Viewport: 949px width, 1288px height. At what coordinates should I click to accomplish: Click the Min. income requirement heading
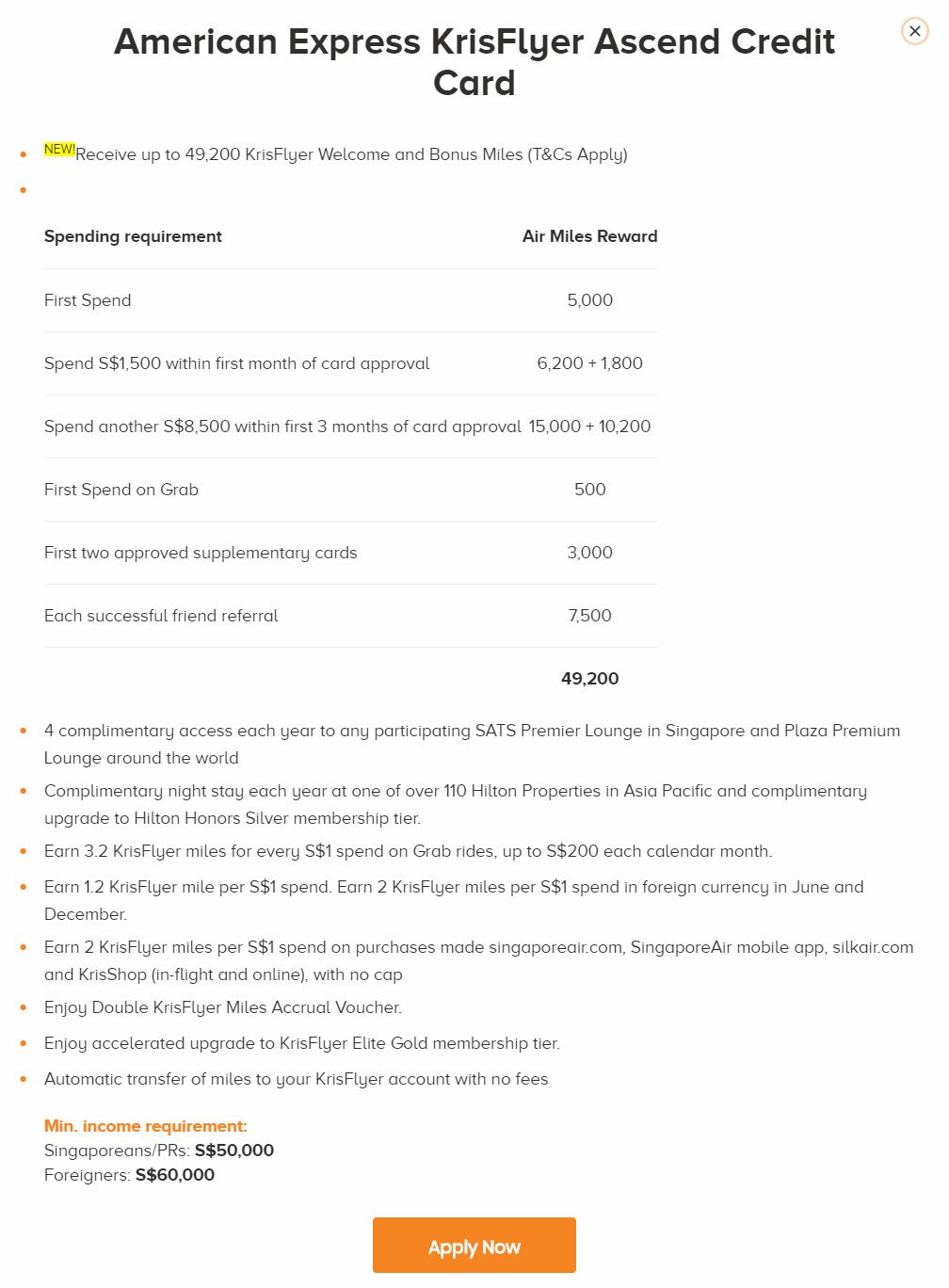tap(146, 1126)
